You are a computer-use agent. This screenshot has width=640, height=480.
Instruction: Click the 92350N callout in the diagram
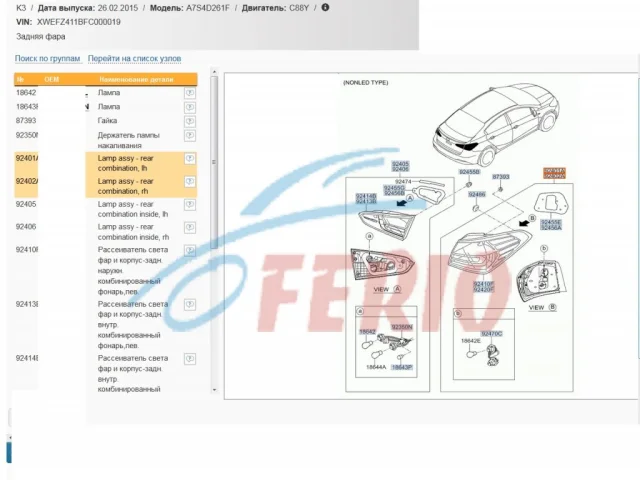pos(402,327)
